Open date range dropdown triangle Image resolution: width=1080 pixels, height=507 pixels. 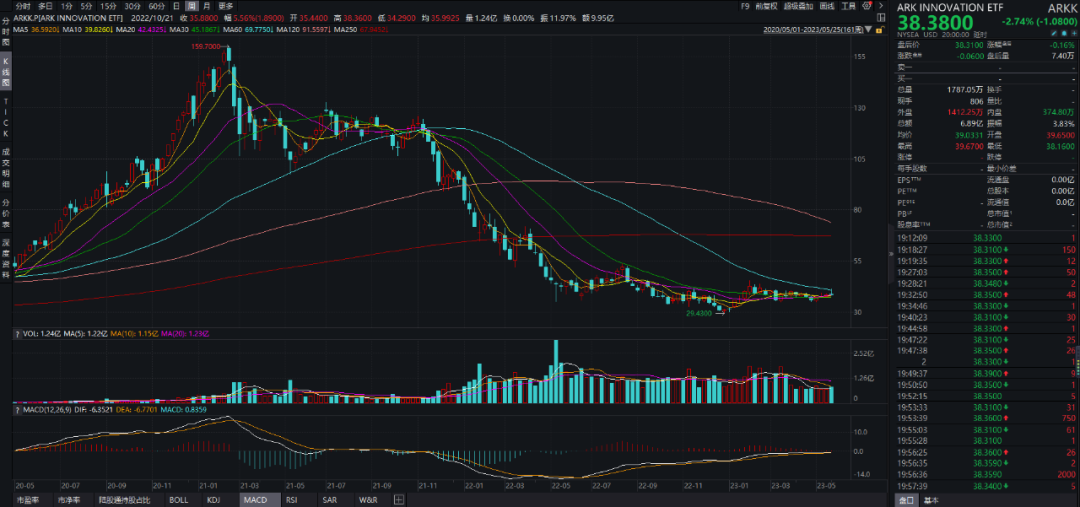[868, 30]
